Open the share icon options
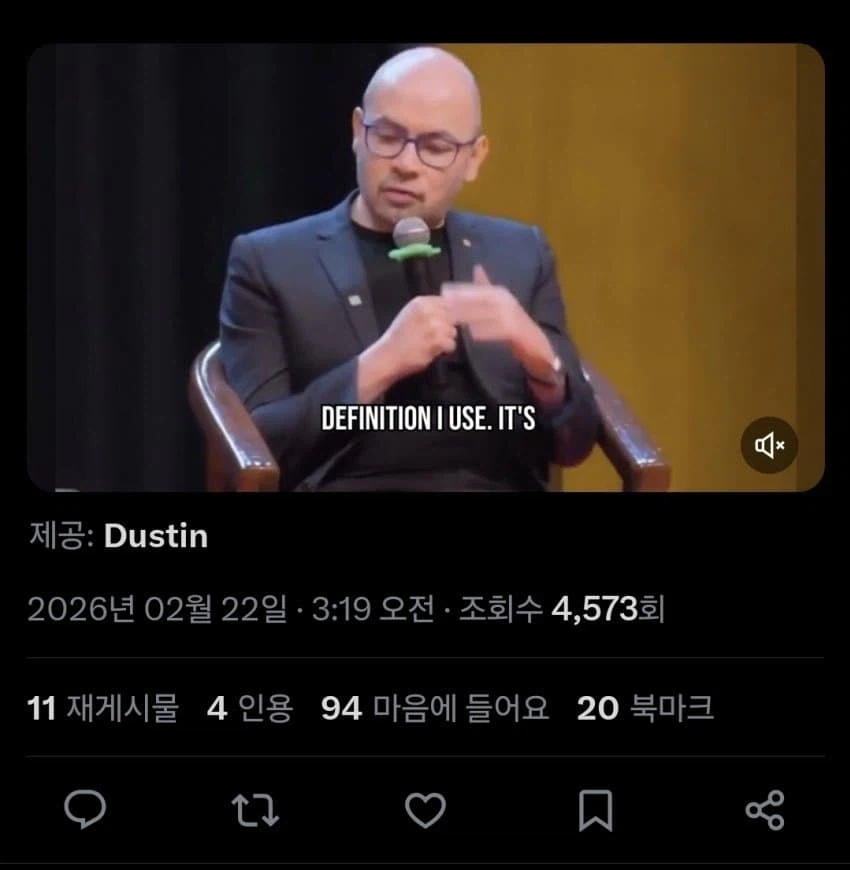 765,811
